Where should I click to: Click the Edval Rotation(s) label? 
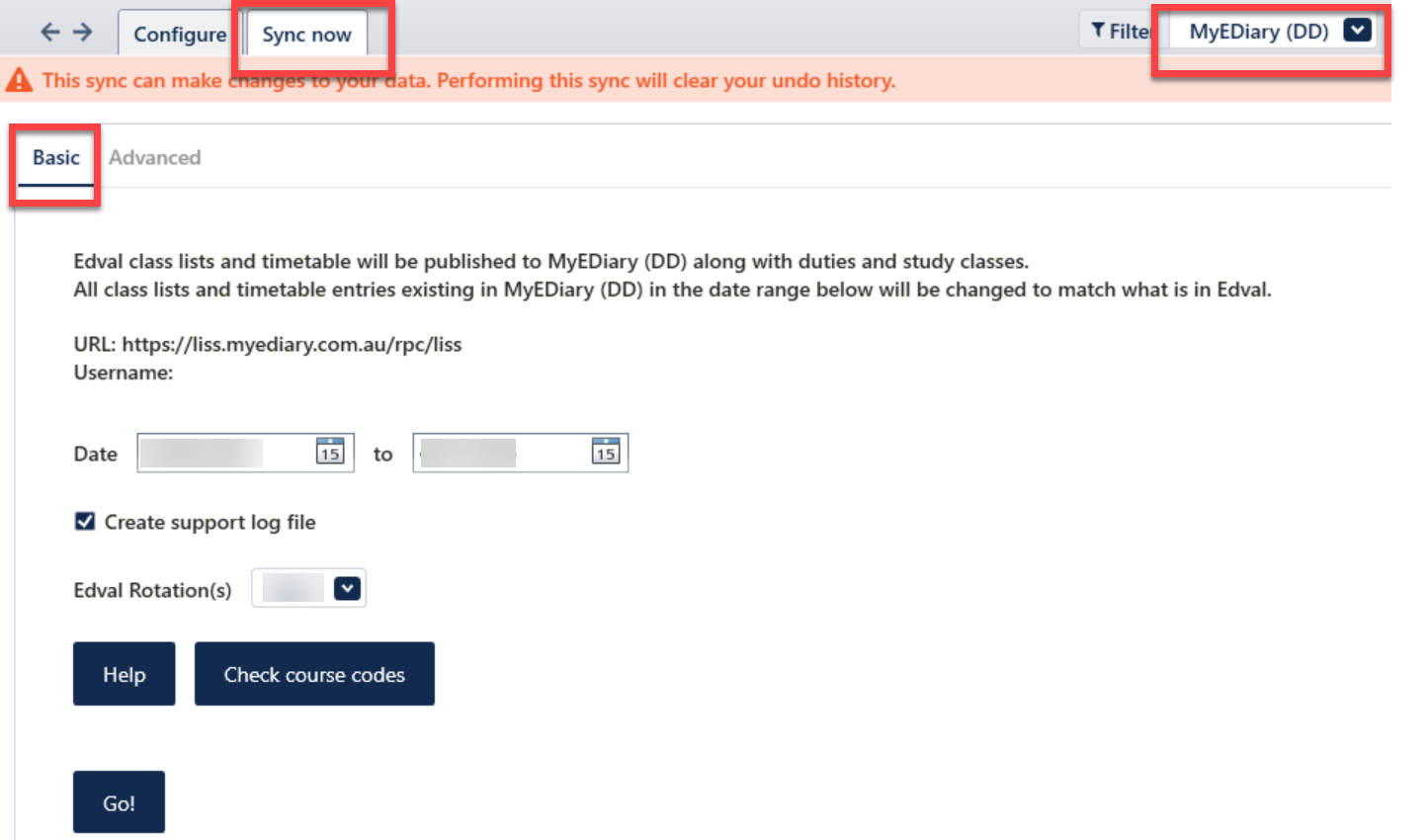pos(153,590)
